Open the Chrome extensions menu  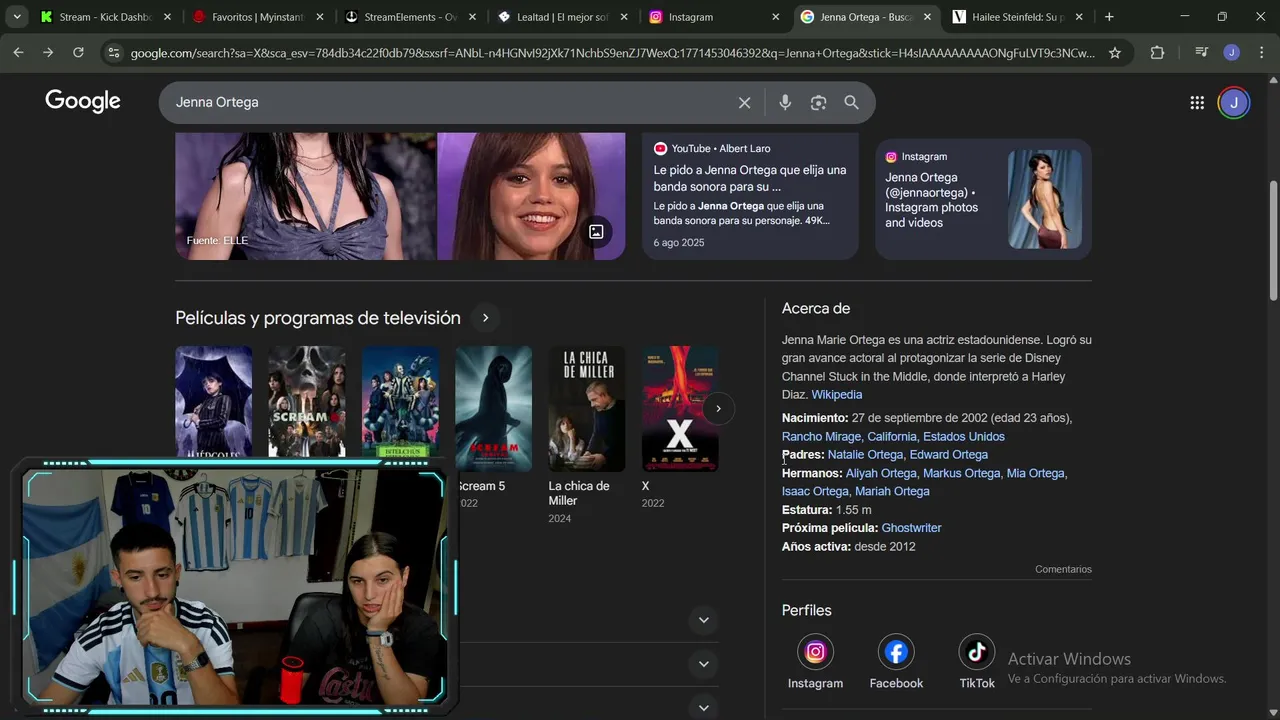[1157, 53]
